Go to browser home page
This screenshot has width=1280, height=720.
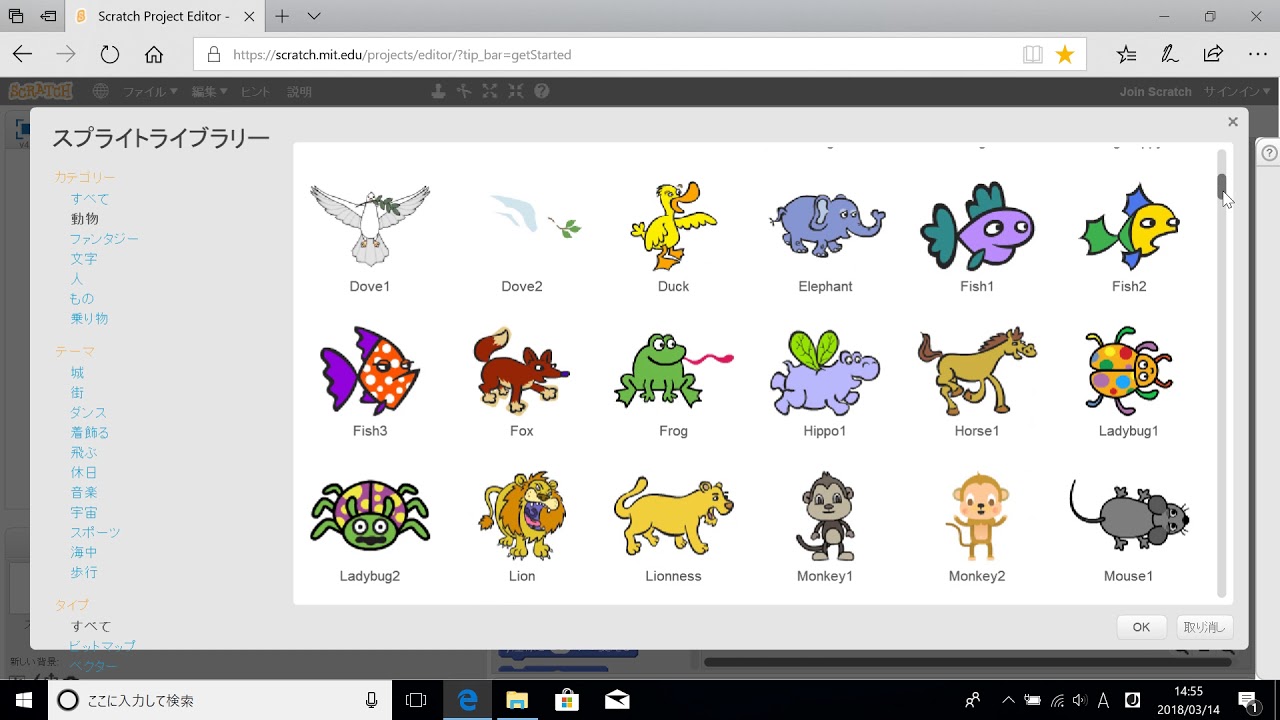(x=153, y=55)
